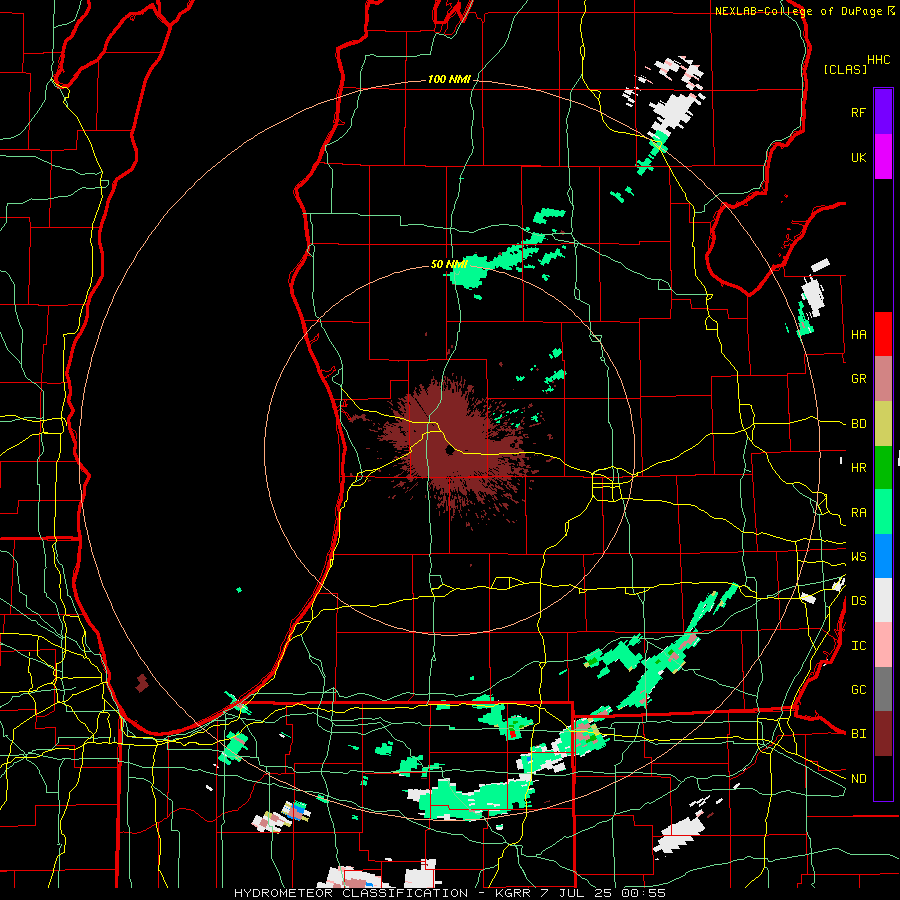Click the HR legend label

(x=858, y=468)
